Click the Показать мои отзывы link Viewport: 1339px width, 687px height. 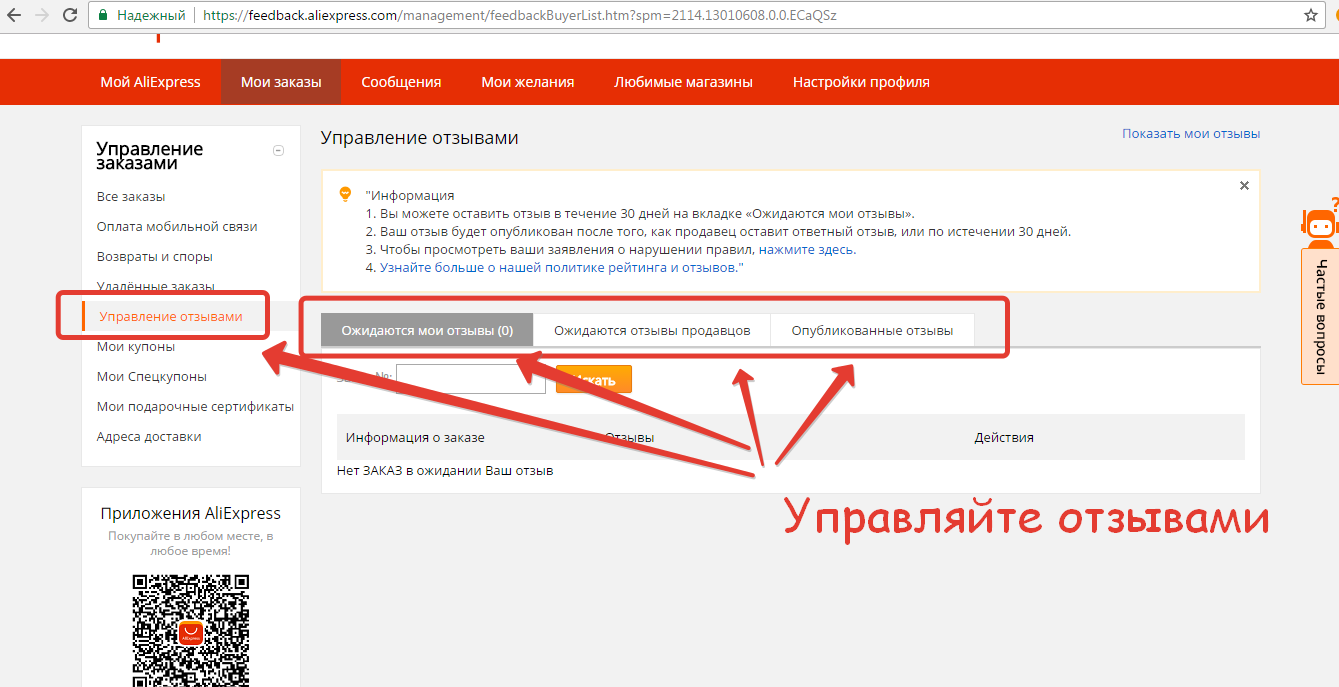click(1190, 134)
